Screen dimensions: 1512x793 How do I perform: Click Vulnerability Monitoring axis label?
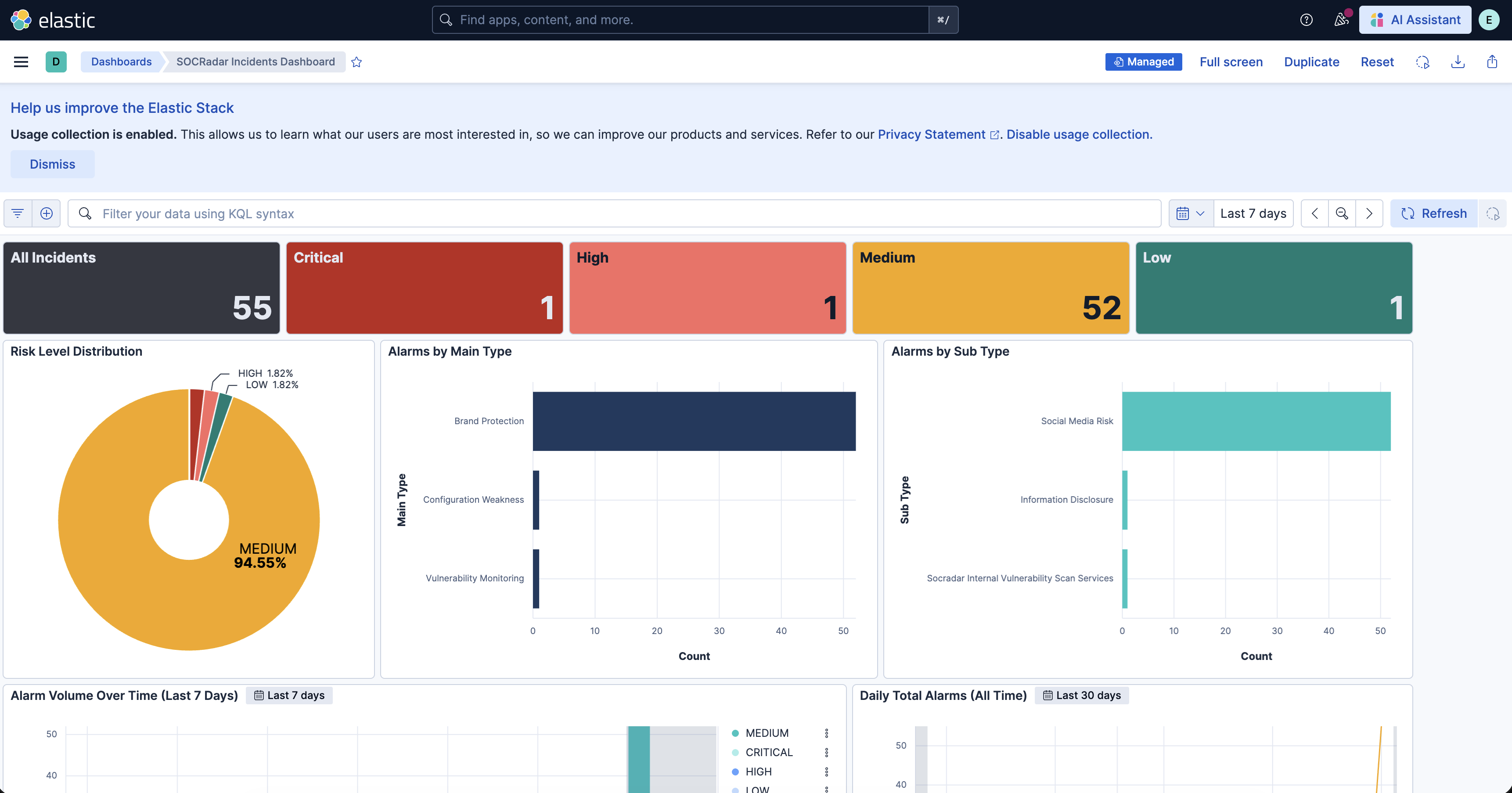[x=474, y=578]
